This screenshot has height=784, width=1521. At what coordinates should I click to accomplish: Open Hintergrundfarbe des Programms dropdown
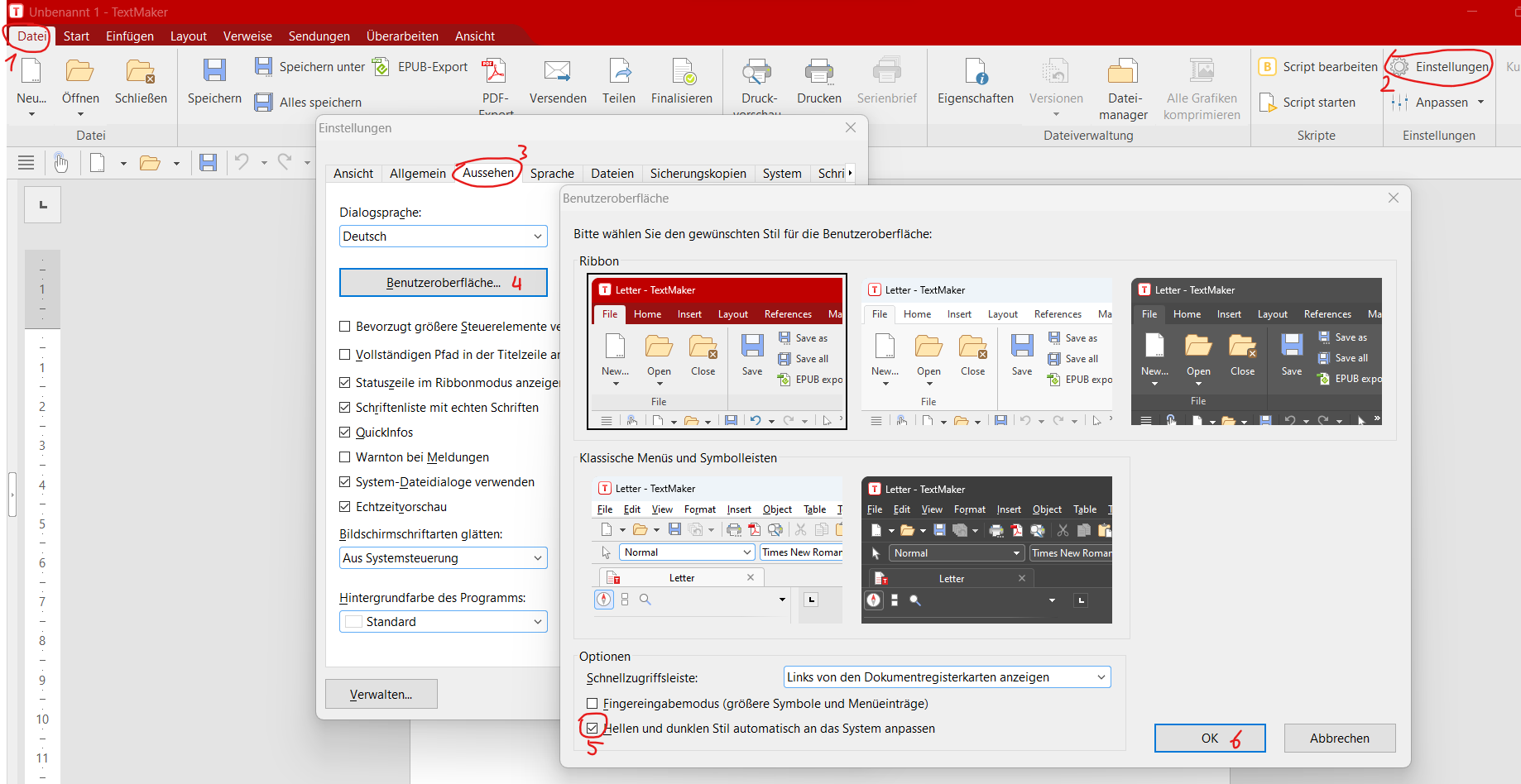tap(444, 622)
